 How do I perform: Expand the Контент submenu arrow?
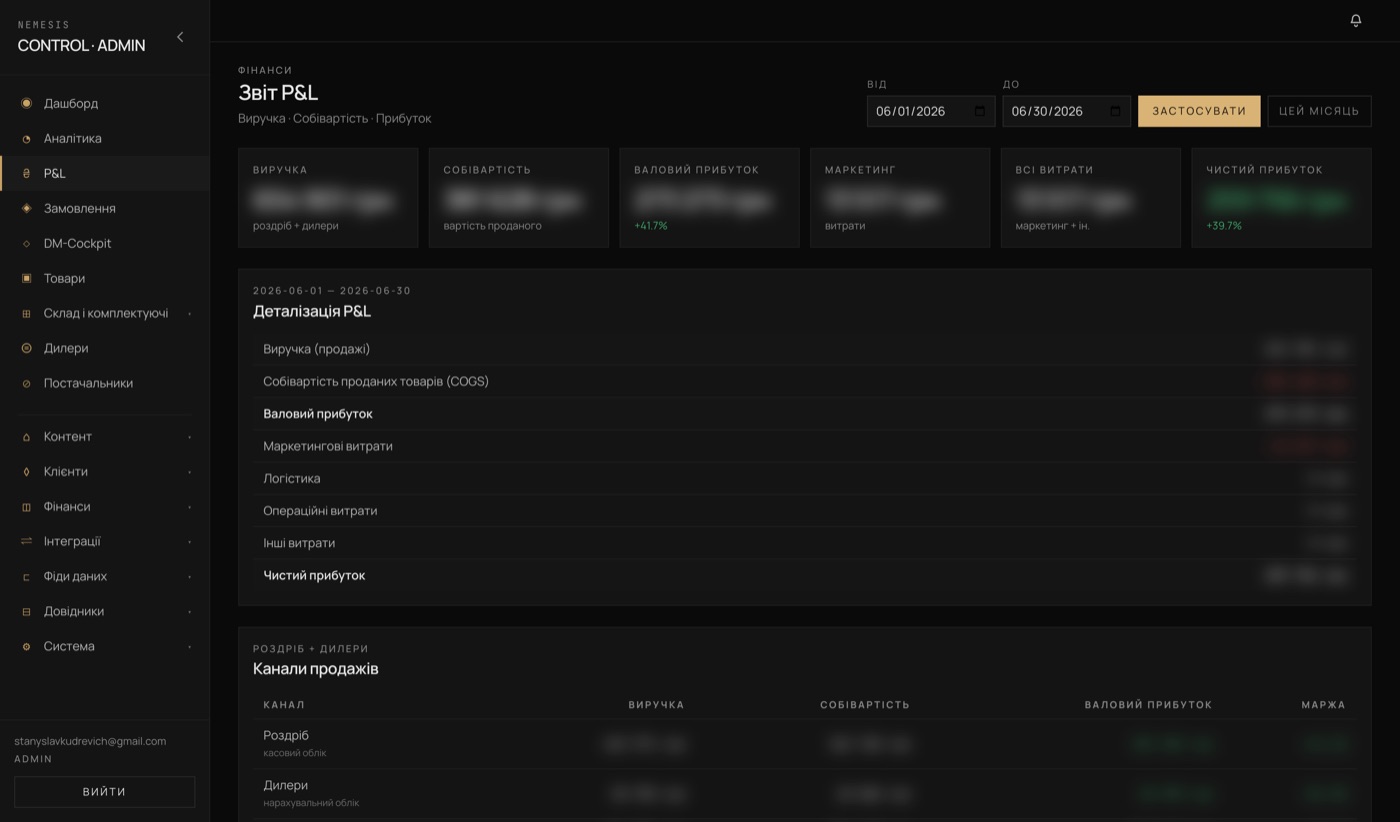click(x=189, y=437)
